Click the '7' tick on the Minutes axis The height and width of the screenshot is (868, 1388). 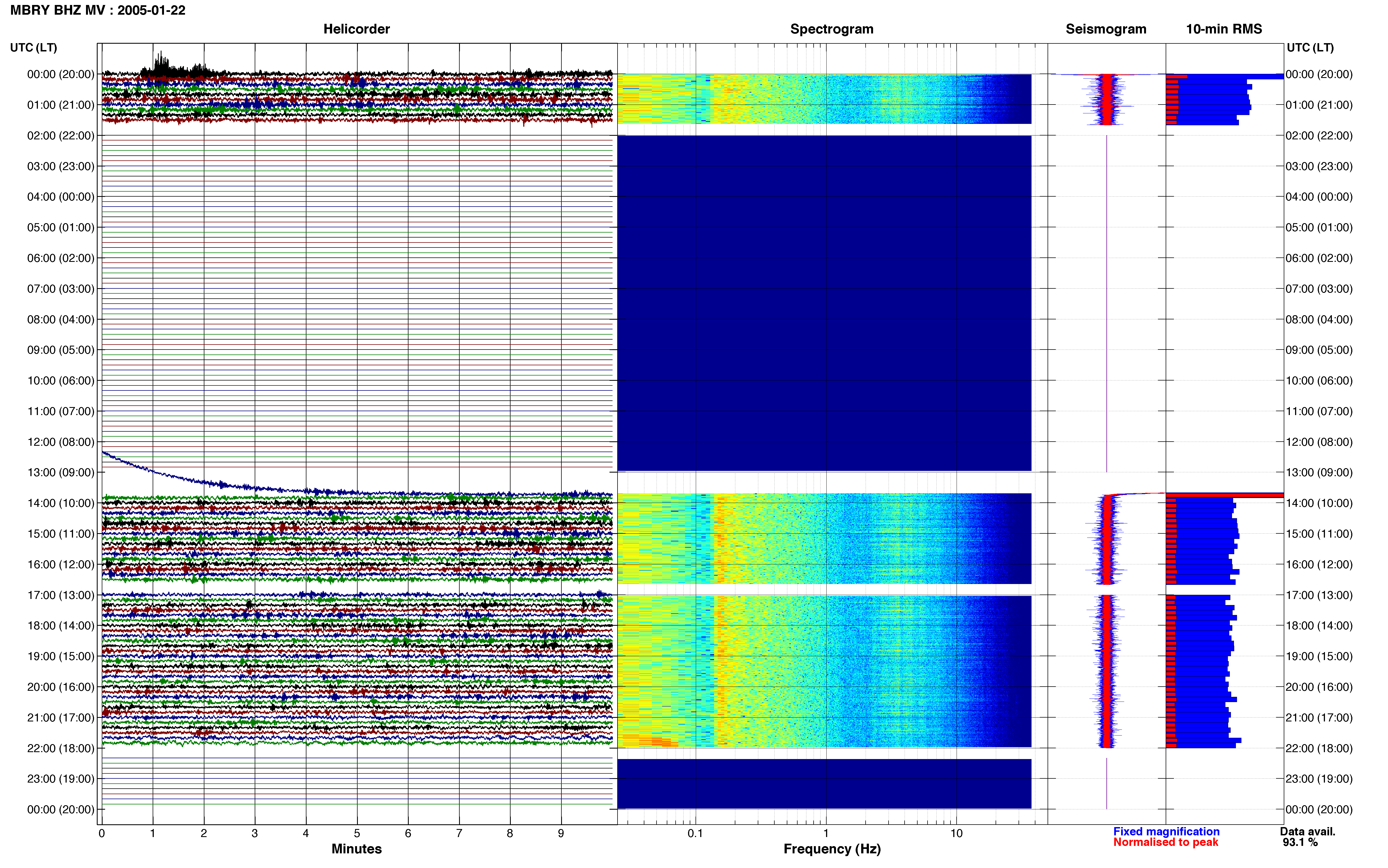(x=459, y=833)
